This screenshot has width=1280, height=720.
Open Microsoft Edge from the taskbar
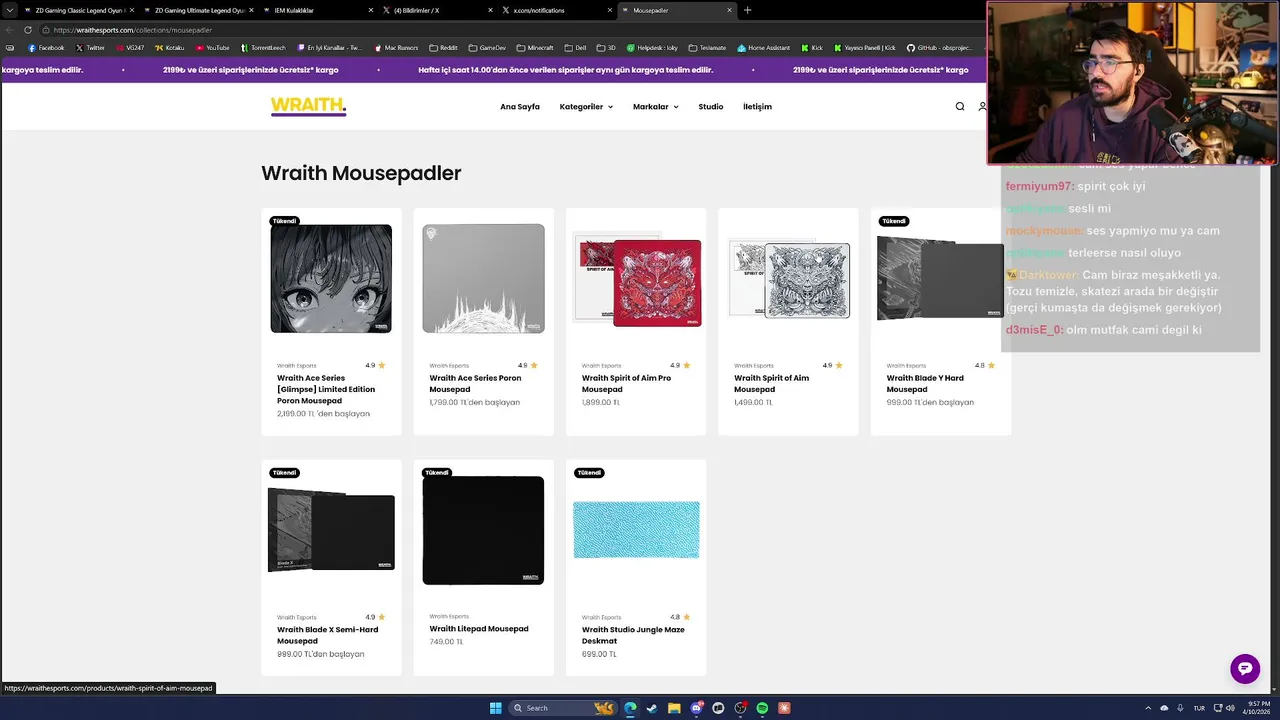(630, 708)
